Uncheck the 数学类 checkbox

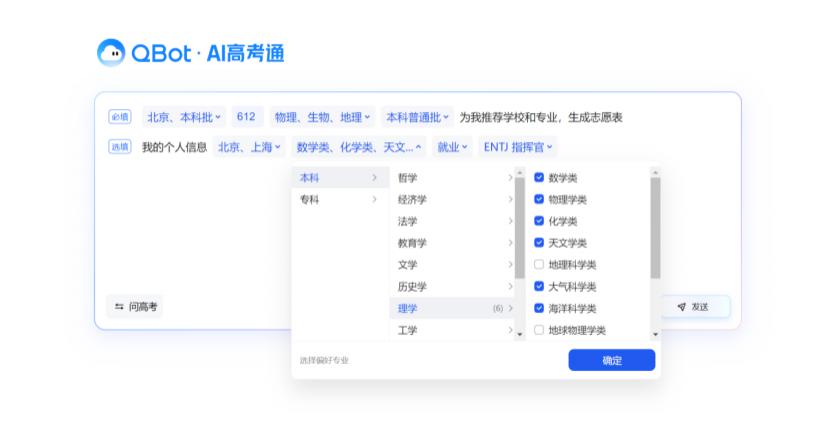pos(539,177)
